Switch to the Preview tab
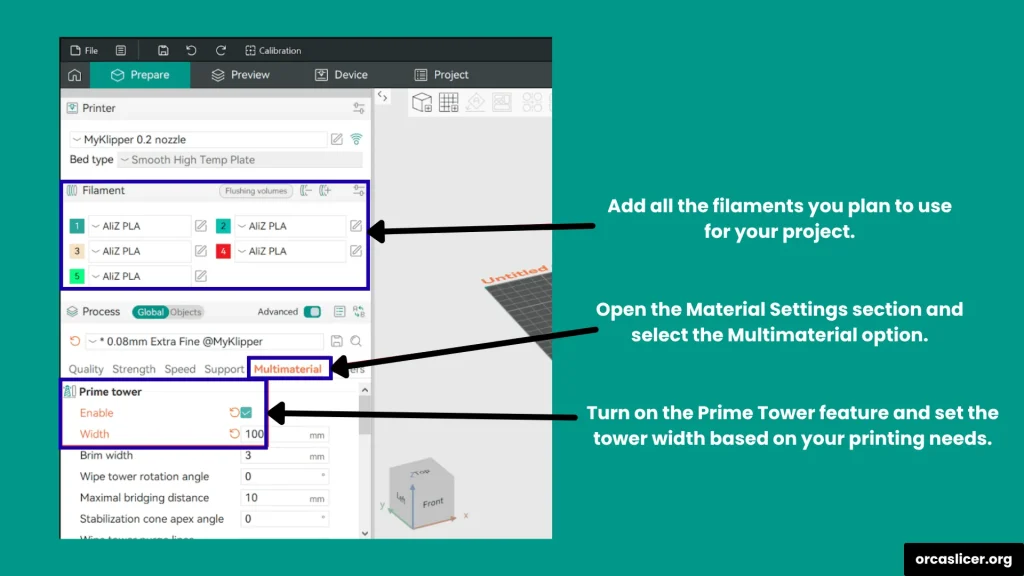Viewport: 1024px width, 576px height. [241, 75]
